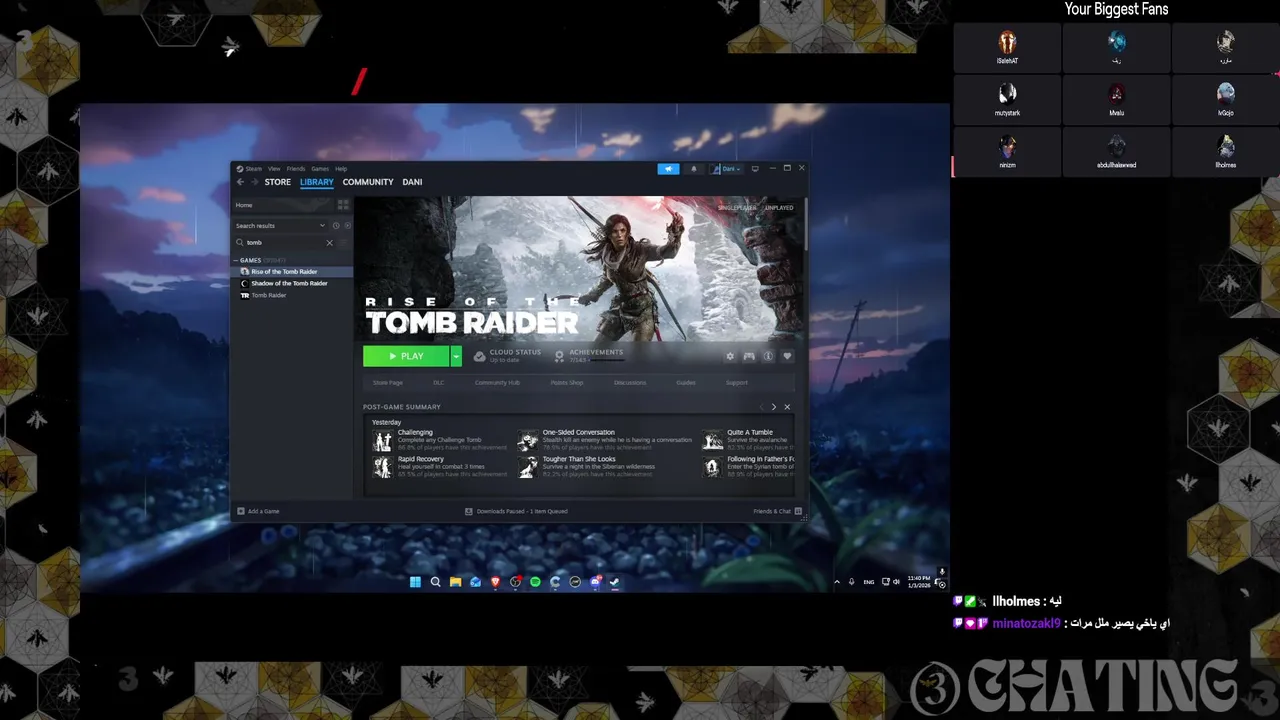The image size is (1280, 720).
Task: Open Spotify from taskbar
Action: click(x=535, y=582)
